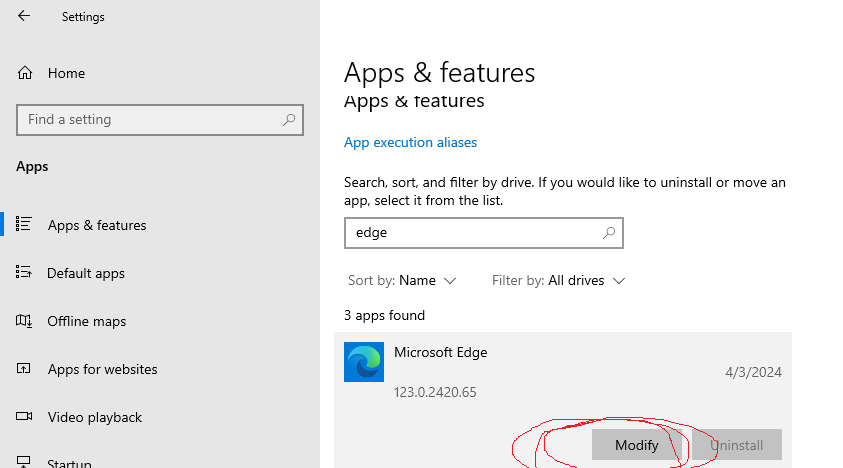The width and height of the screenshot is (843, 468).
Task: Click the app search field containing edge
Action: click(x=484, y=233)
